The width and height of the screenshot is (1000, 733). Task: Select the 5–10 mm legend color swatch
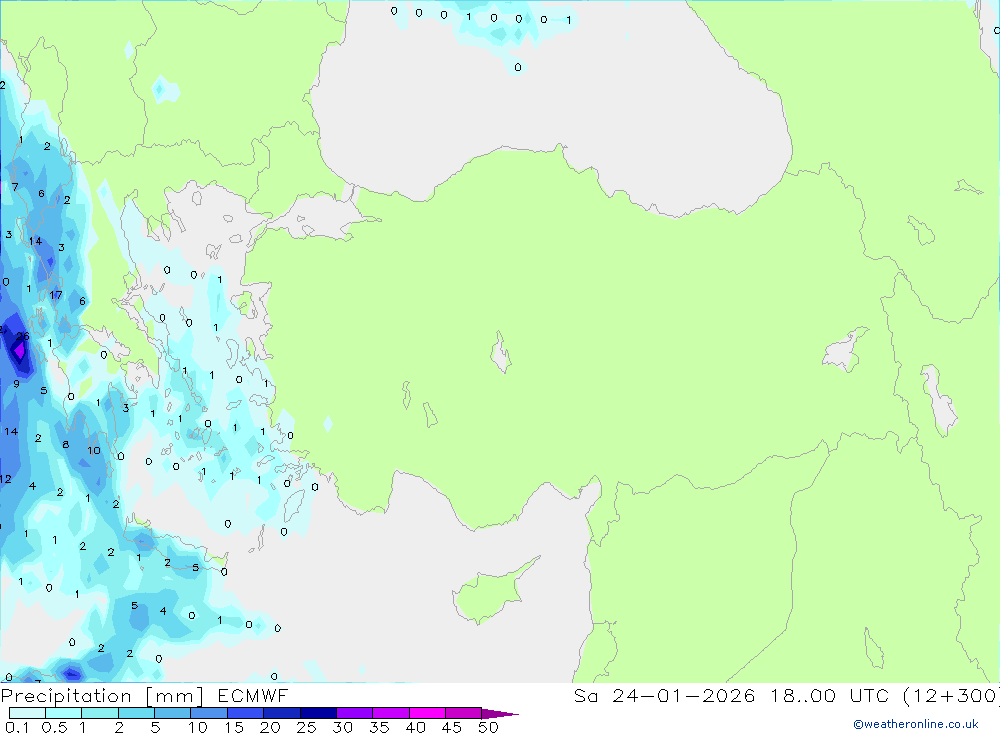(x=173, y=713)
